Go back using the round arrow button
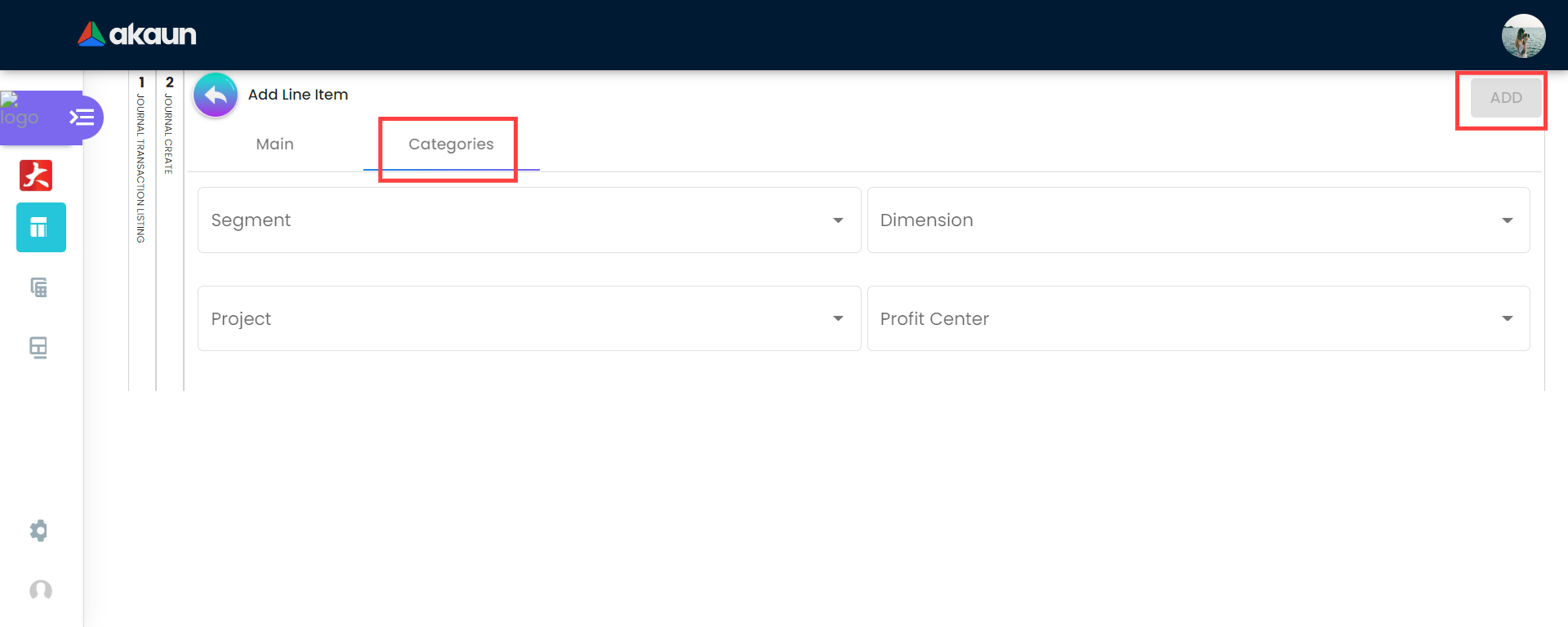The image size is (1568, 627). [216, 96]
